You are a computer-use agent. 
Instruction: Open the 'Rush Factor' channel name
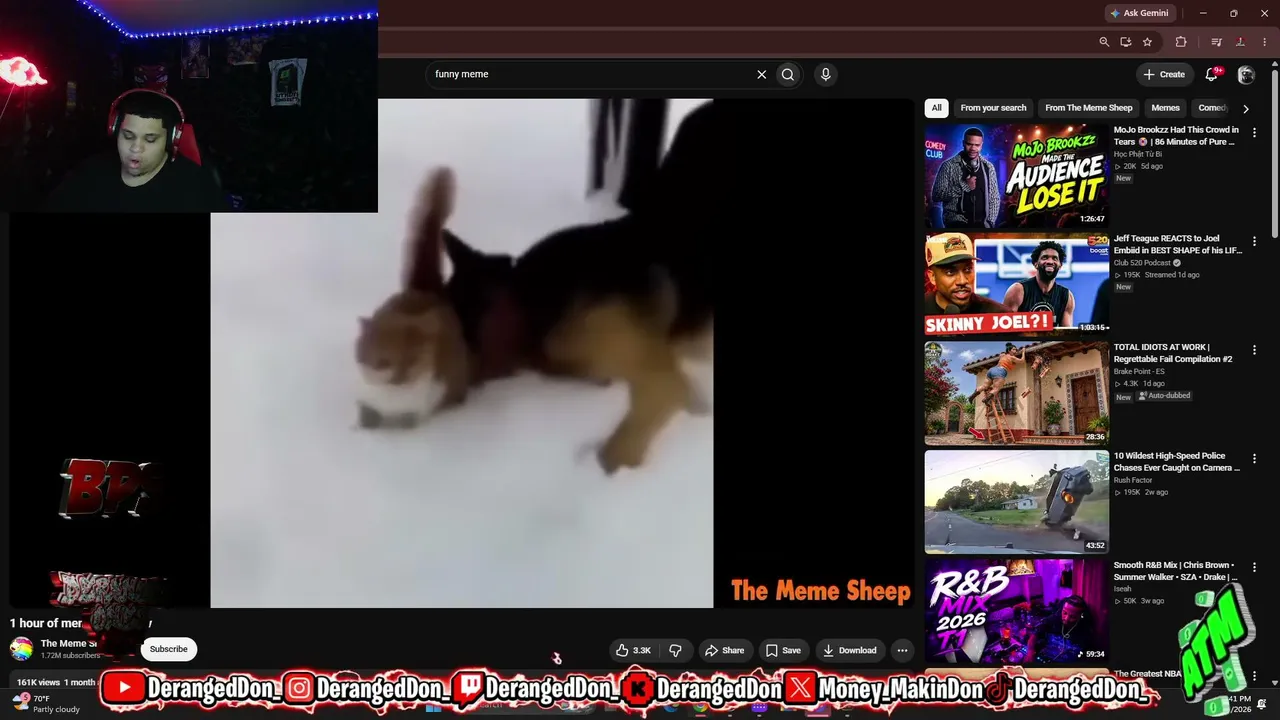point(1134,480)
